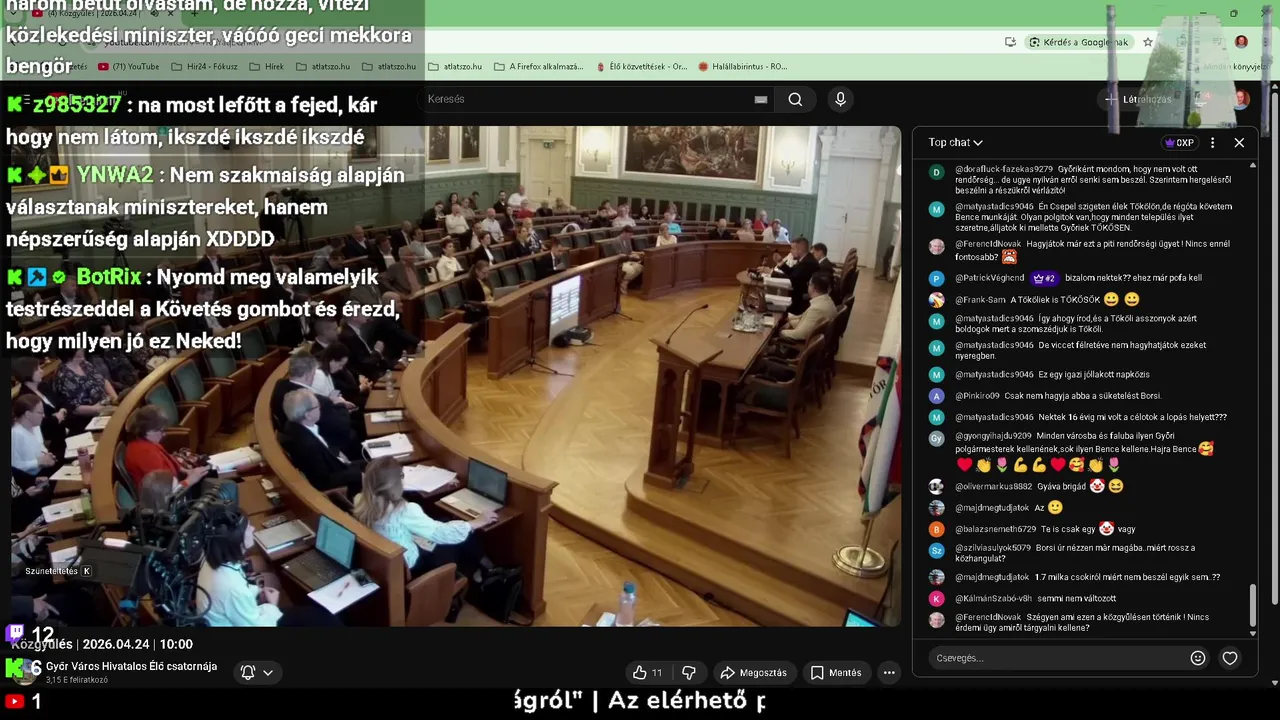Image resolution: width=1280 pixels, height=720 pixels.
Task: Open the notification bell dropdown for channel
Action: [256, 673]
